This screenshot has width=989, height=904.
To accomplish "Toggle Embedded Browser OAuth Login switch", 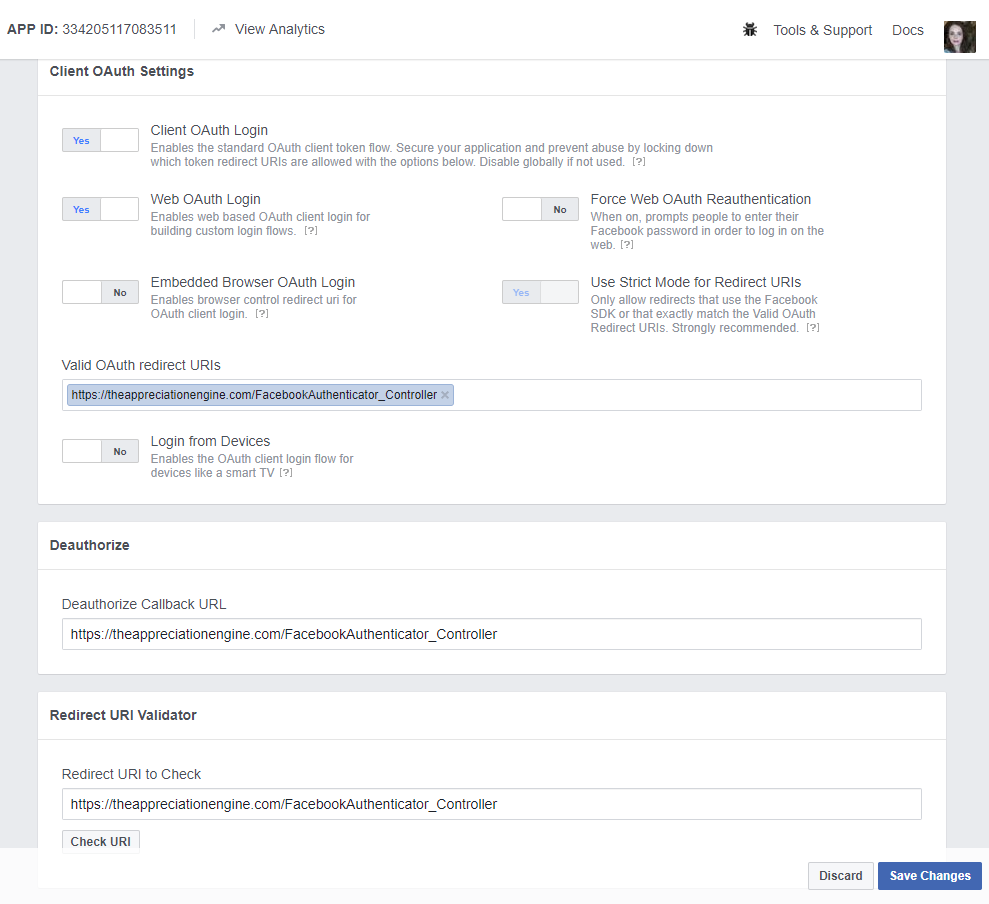I will (x=100, y=292).
